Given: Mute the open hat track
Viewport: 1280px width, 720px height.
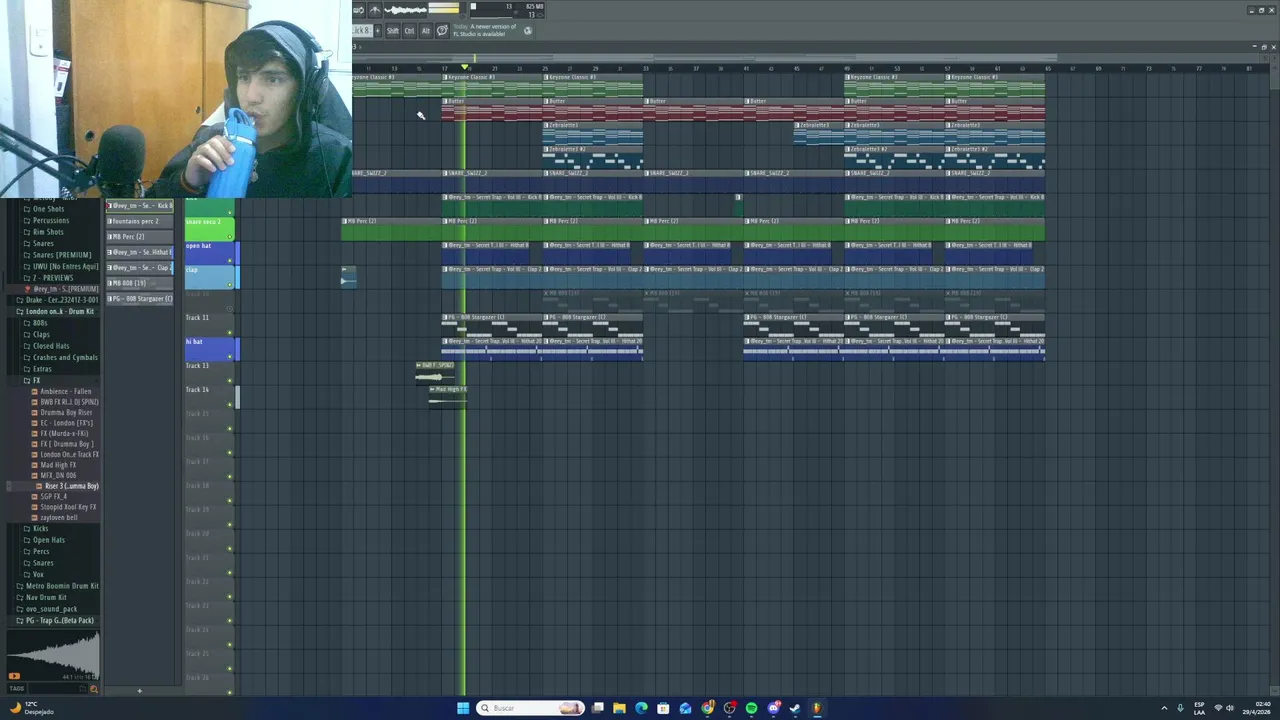Looking at the screenshot, I should point(230,260).
